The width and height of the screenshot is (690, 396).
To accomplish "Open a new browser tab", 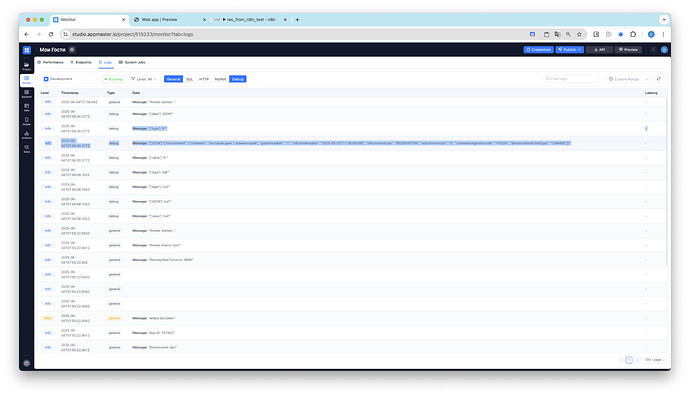I will (297, 19).
